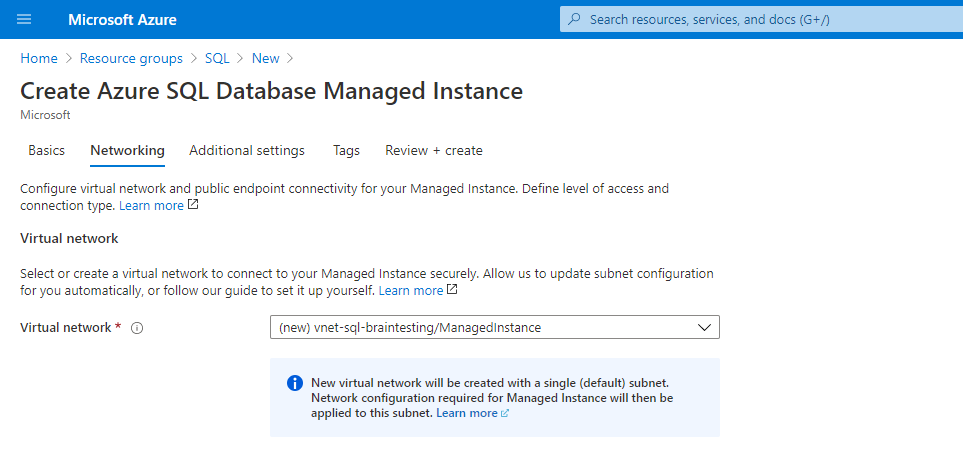Open the Review + create tab
The height and width of the screenshot is (473, 963).
pyautogui.click(x=434, y=150)
